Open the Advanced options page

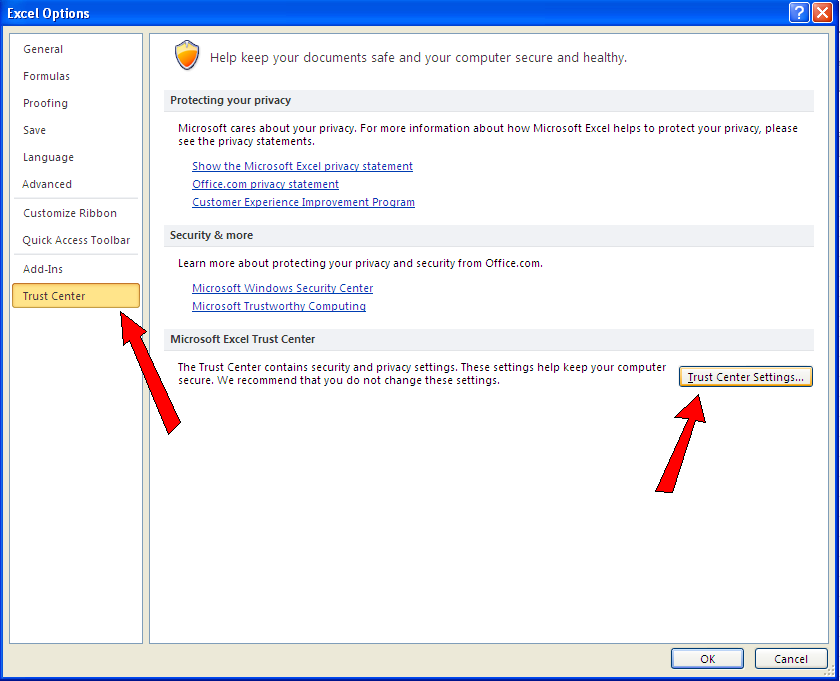pyautogui.click(x=47, y=184)
